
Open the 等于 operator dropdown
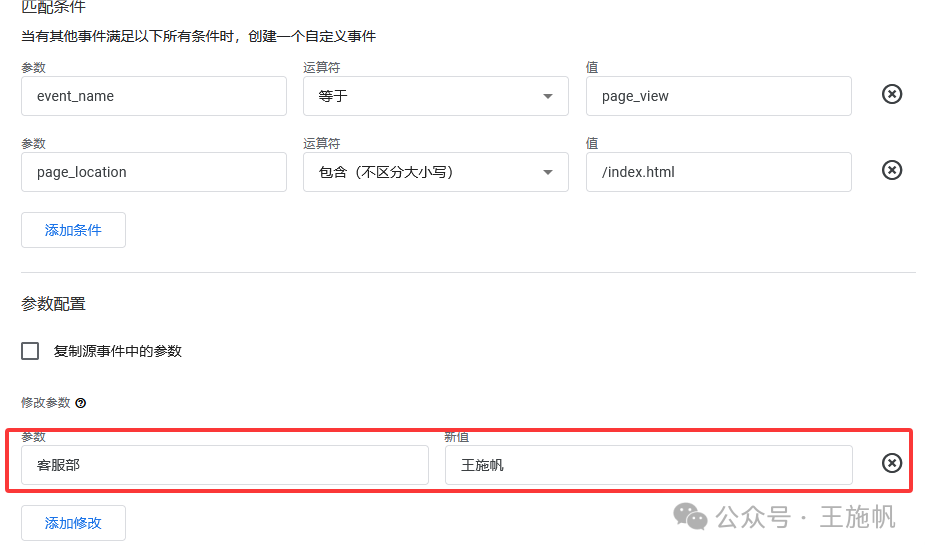(x=435, y=96)
